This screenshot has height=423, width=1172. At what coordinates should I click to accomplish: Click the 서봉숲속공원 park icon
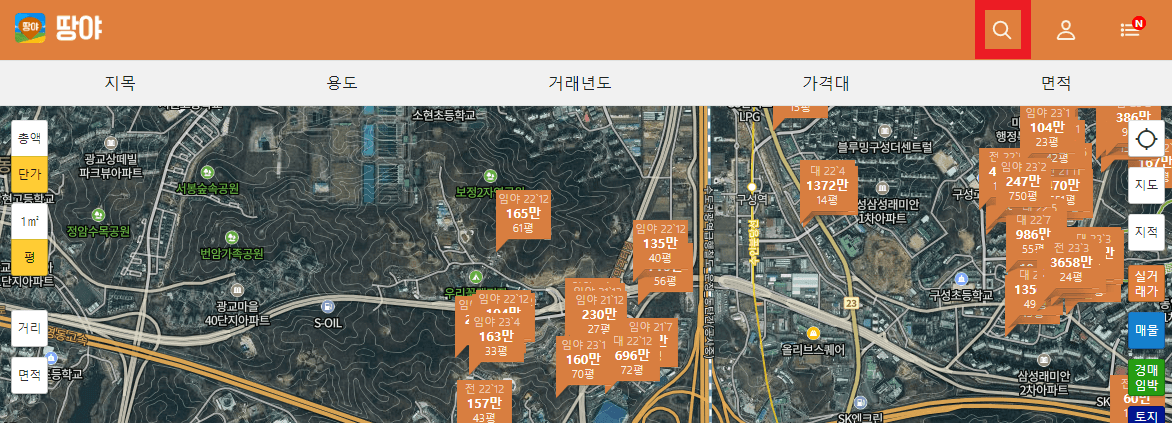pos(207,172)
